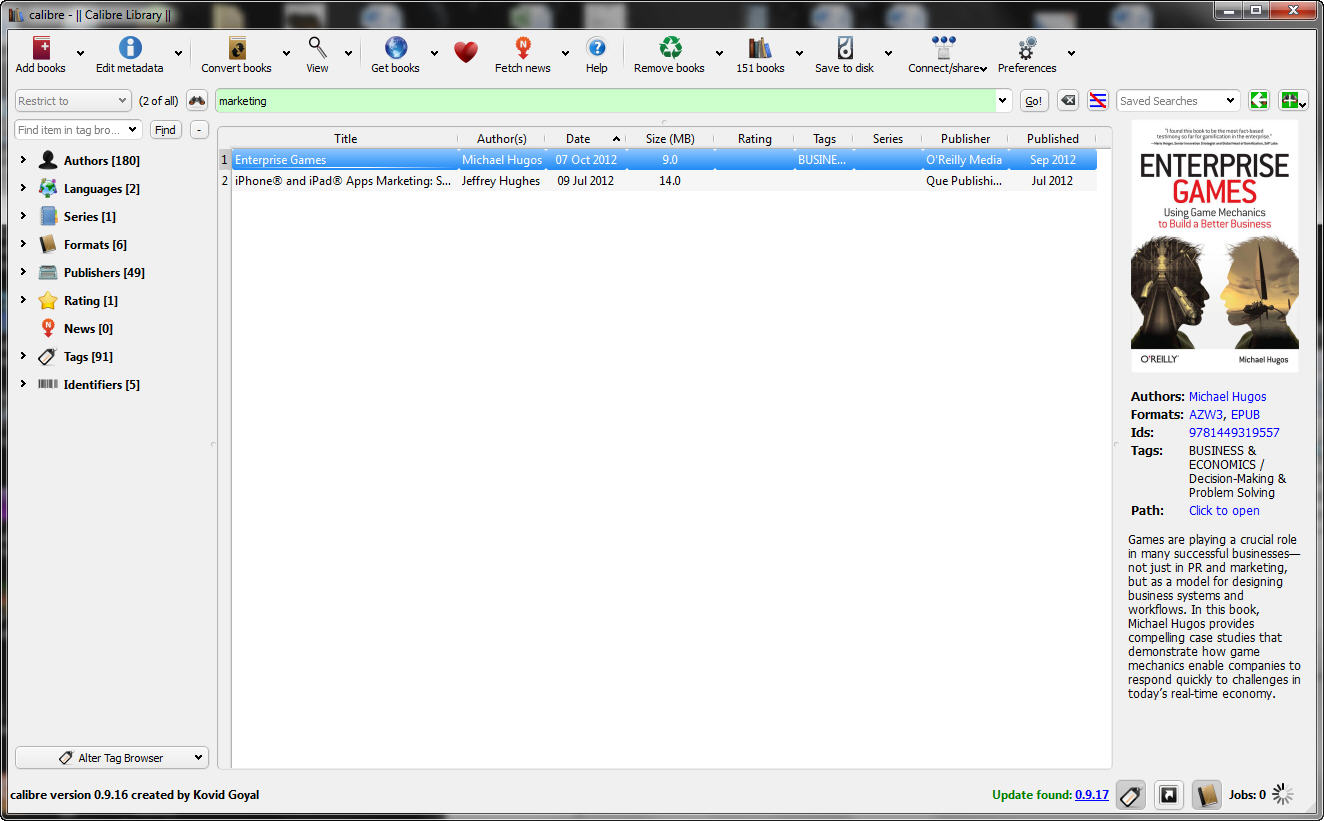
Task: Click the Find button in tag browser
Action: [166, 130]
